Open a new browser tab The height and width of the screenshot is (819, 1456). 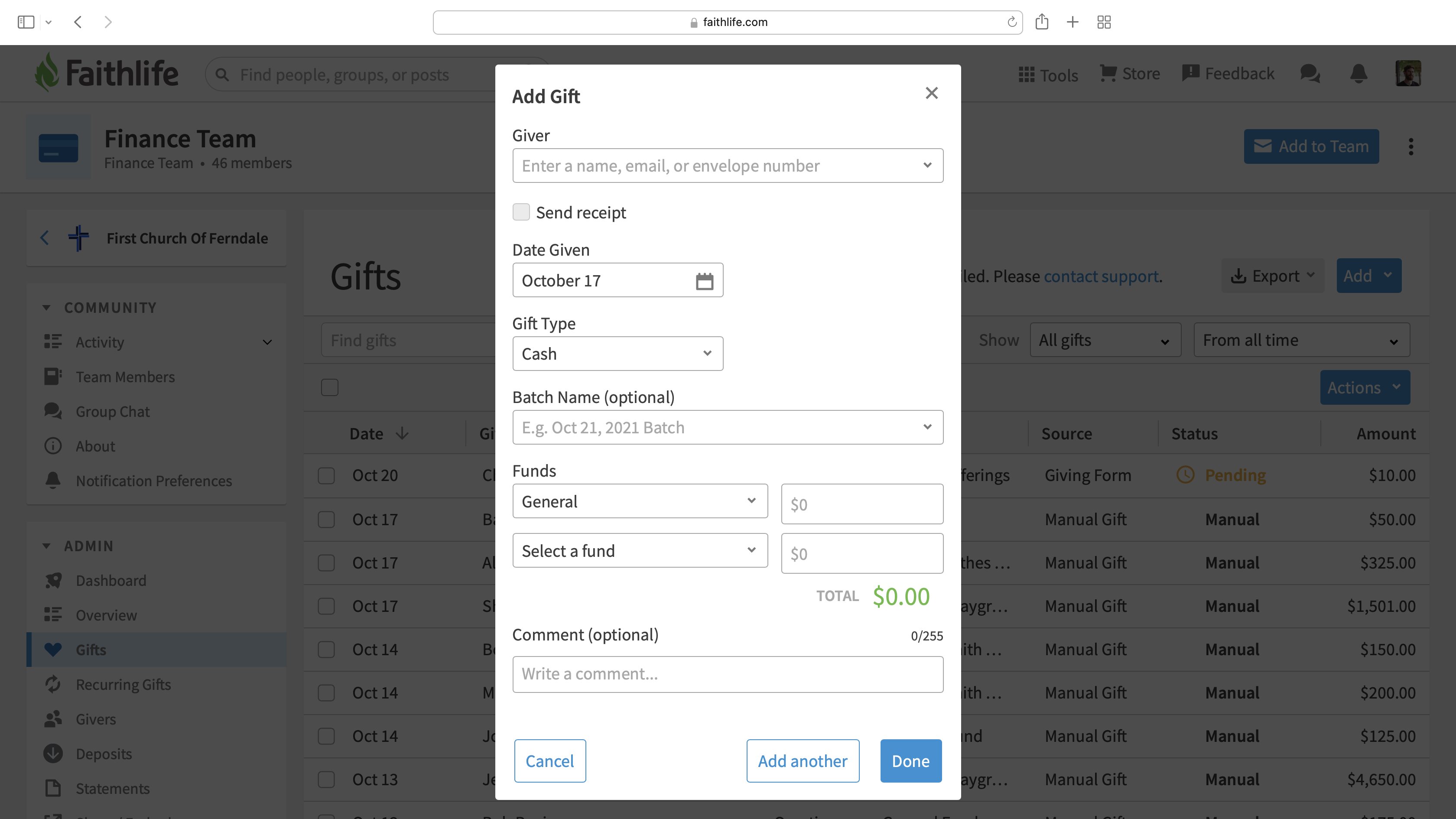[1072, 22]
